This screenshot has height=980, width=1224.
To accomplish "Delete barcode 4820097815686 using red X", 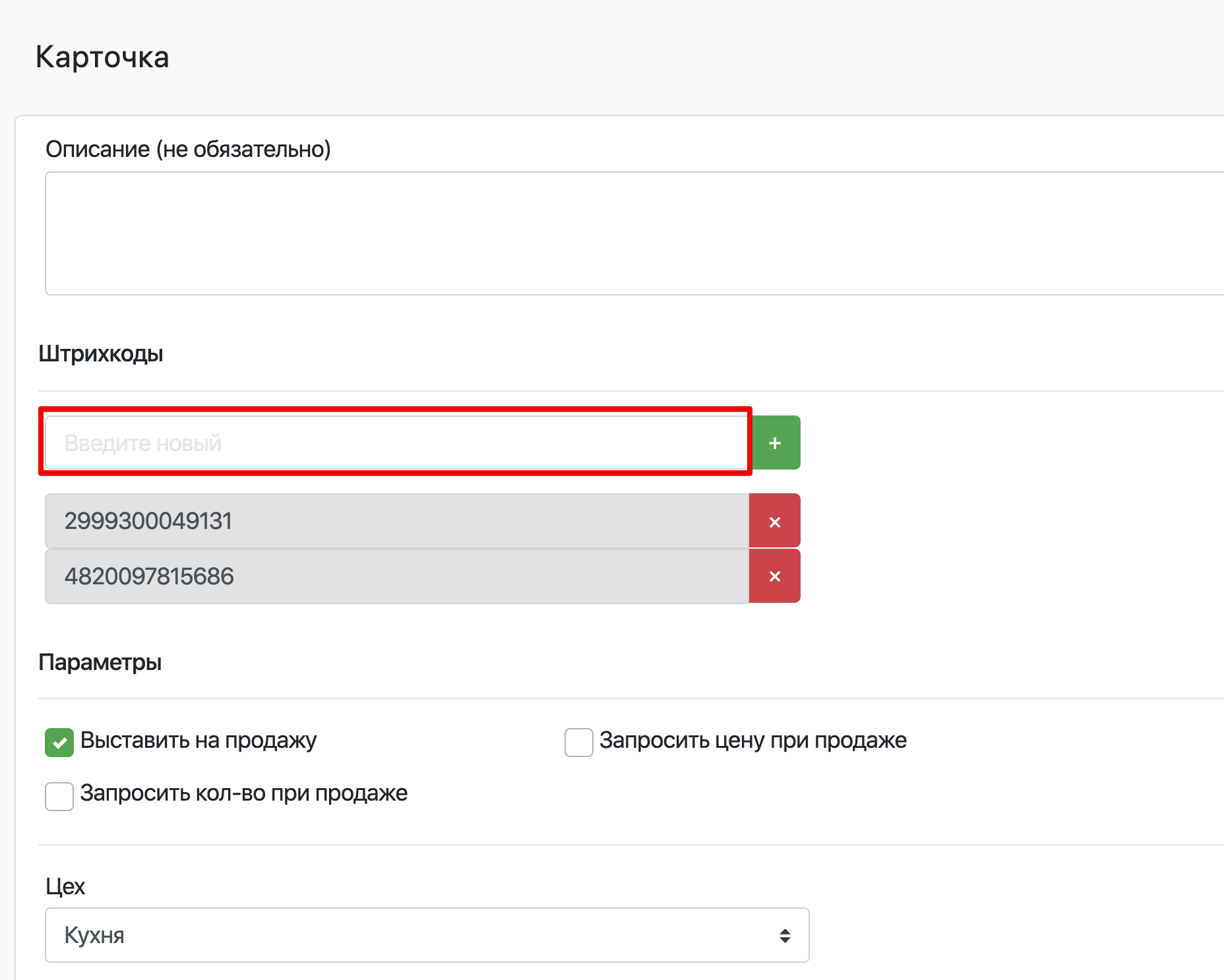I will (775, 576).
